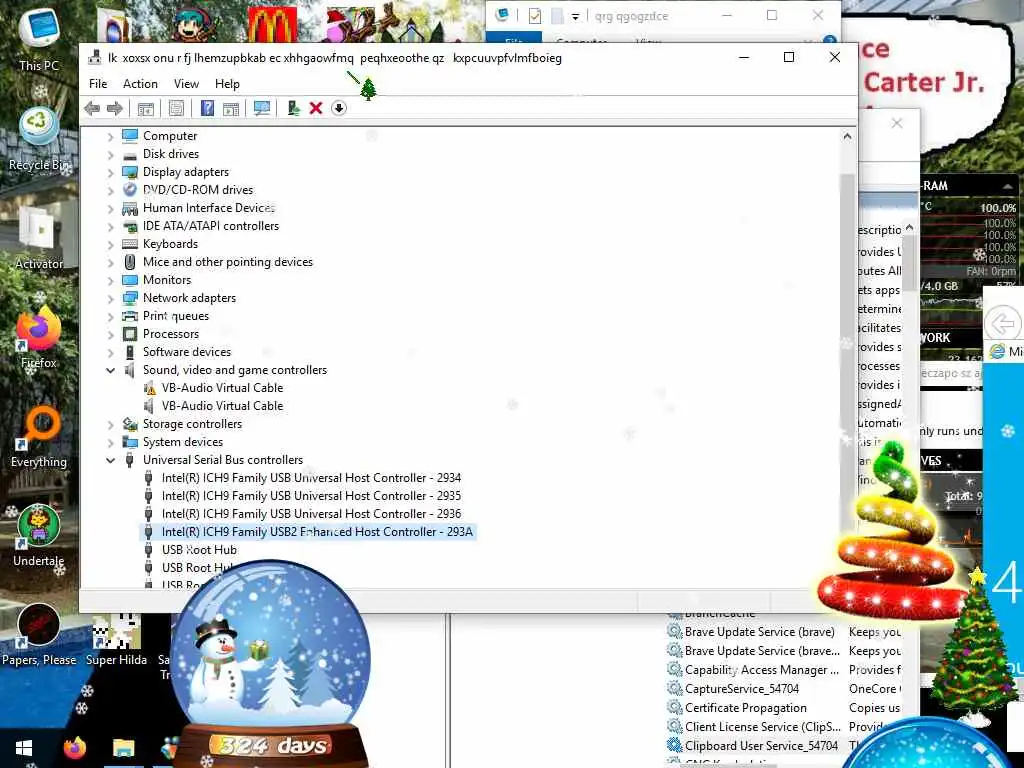The height and width of the screenshot is (768, 1024).
Task: Click the Disable device down-arrow icon
Action: [338, 108]
